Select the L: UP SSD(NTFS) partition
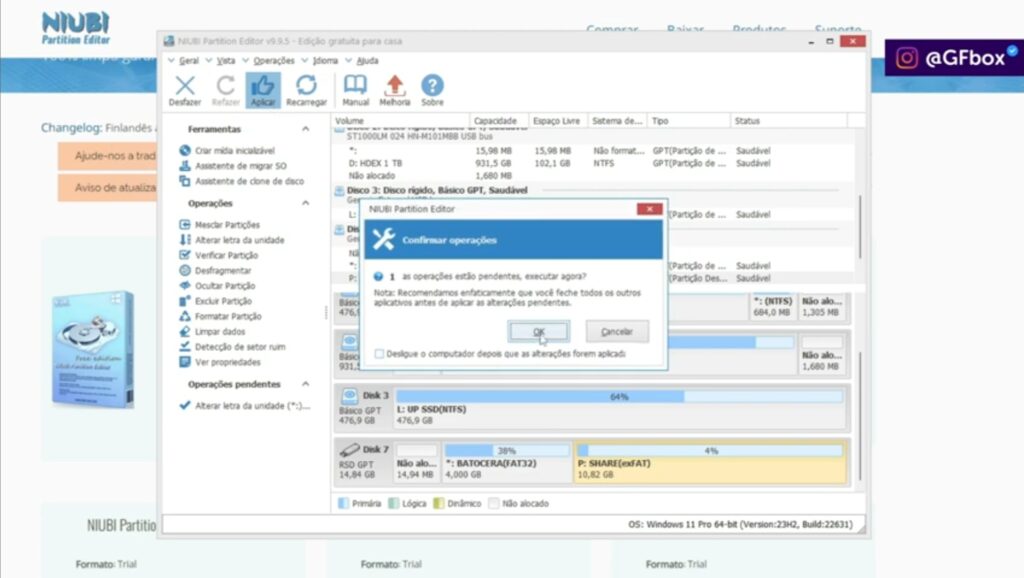Image resolution: width=1024 pixels, height=578 pixels. (x=619, y=408)
